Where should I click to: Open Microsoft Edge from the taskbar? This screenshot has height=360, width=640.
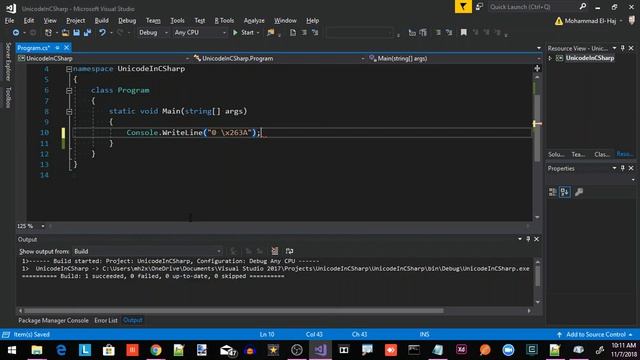point(61,350)
